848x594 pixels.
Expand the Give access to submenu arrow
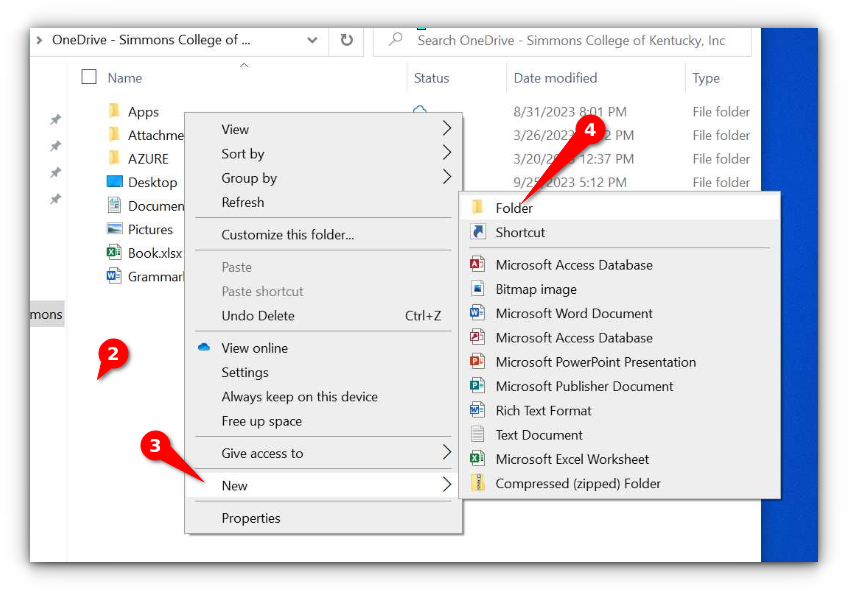(447, 453)
